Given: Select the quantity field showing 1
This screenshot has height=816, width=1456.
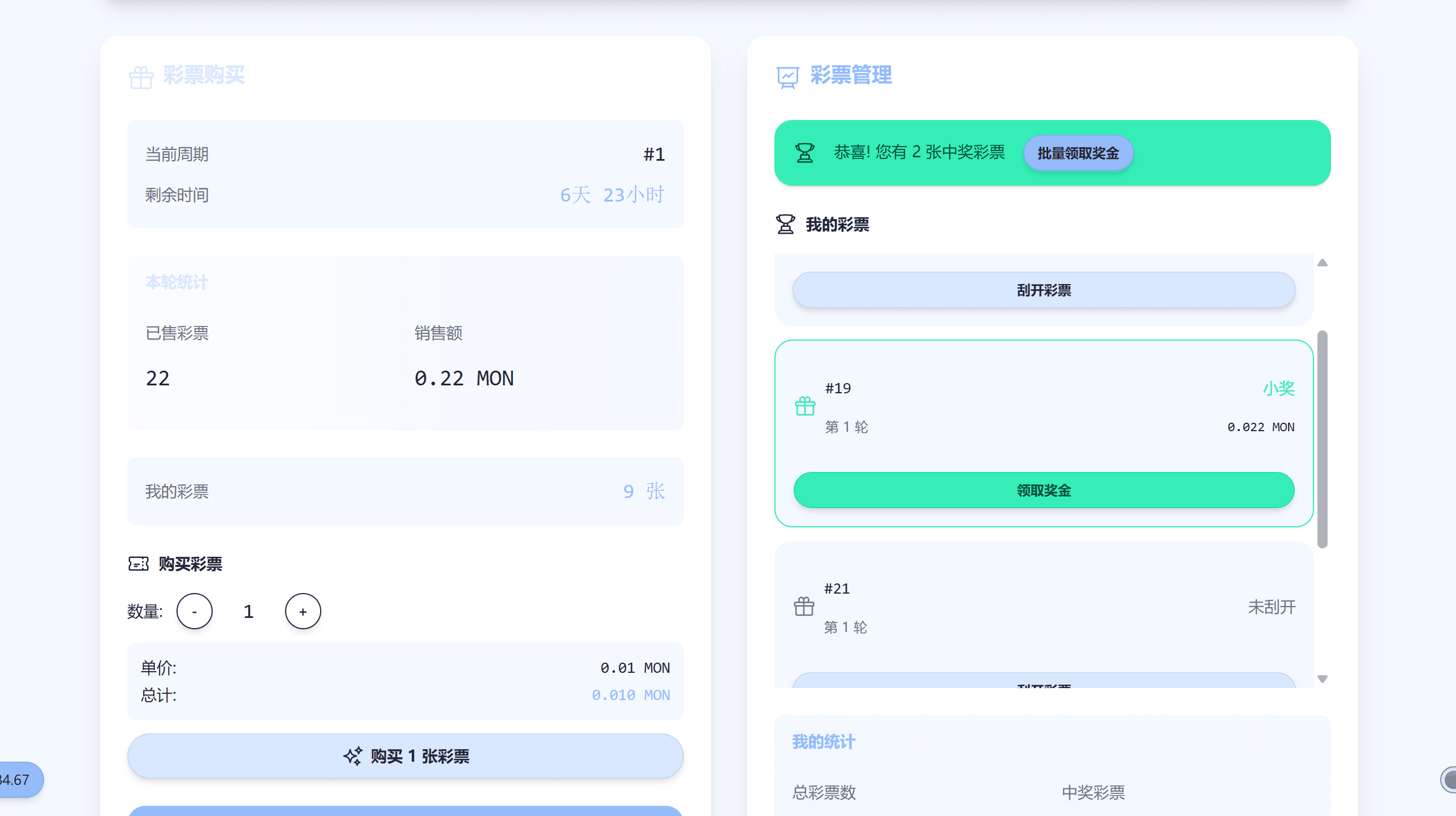Looking at the screenshot, I should (248, 611).
